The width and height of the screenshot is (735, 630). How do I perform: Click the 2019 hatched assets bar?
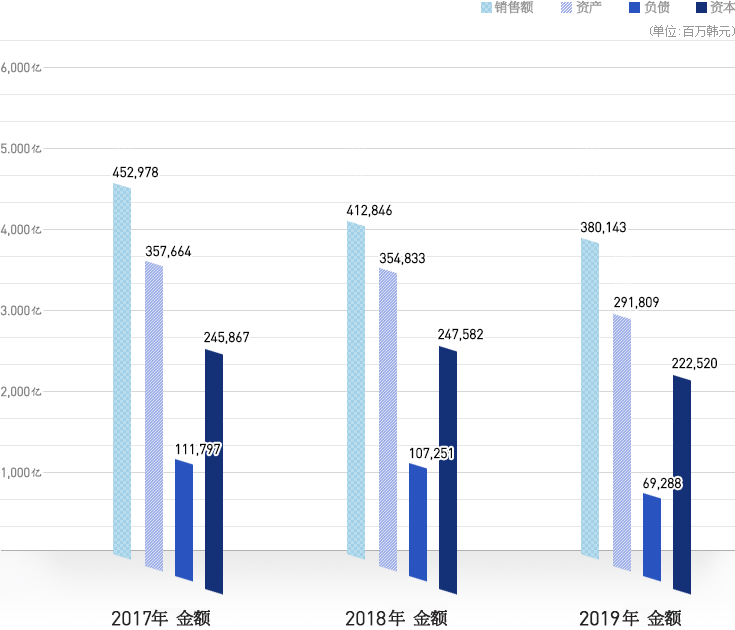[622, 442]
